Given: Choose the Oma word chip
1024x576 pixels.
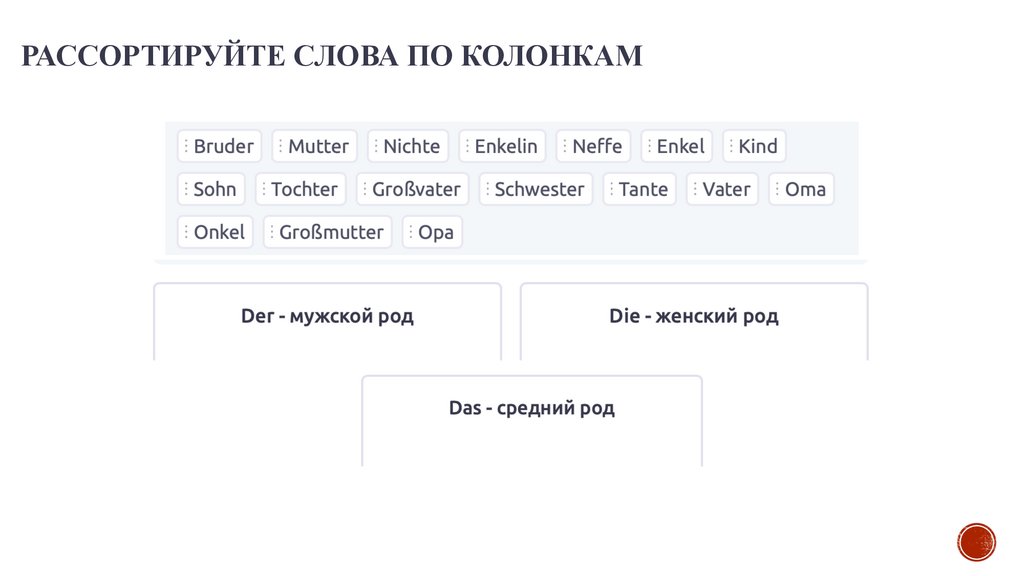Looking at the screenshot, I should coord(804,189).
